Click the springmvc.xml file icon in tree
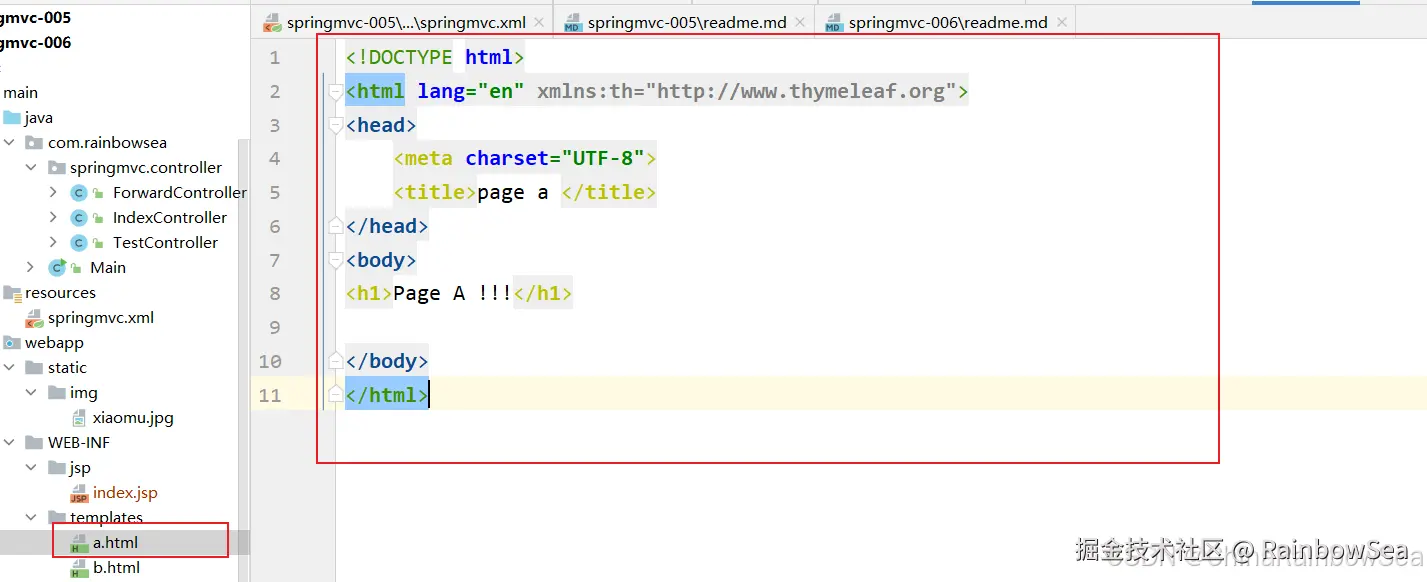 point(34,317)
